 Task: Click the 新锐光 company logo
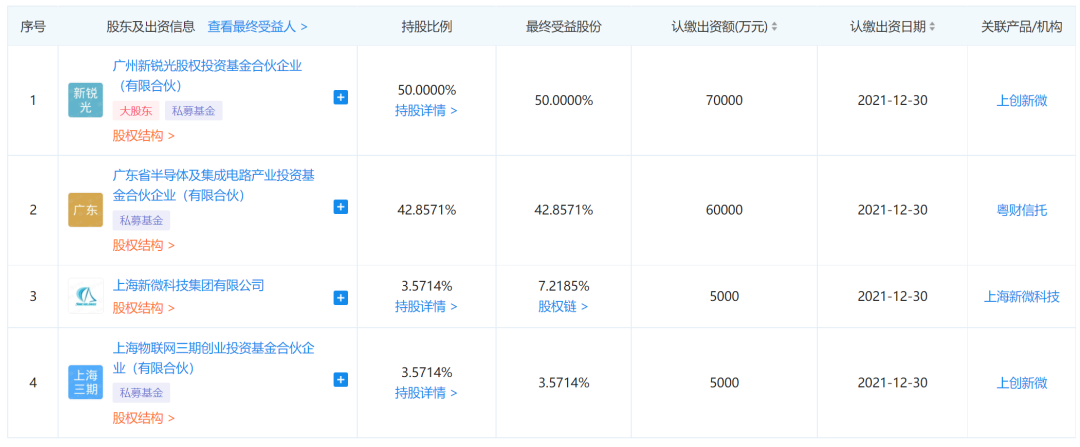[x=85, y=100]
